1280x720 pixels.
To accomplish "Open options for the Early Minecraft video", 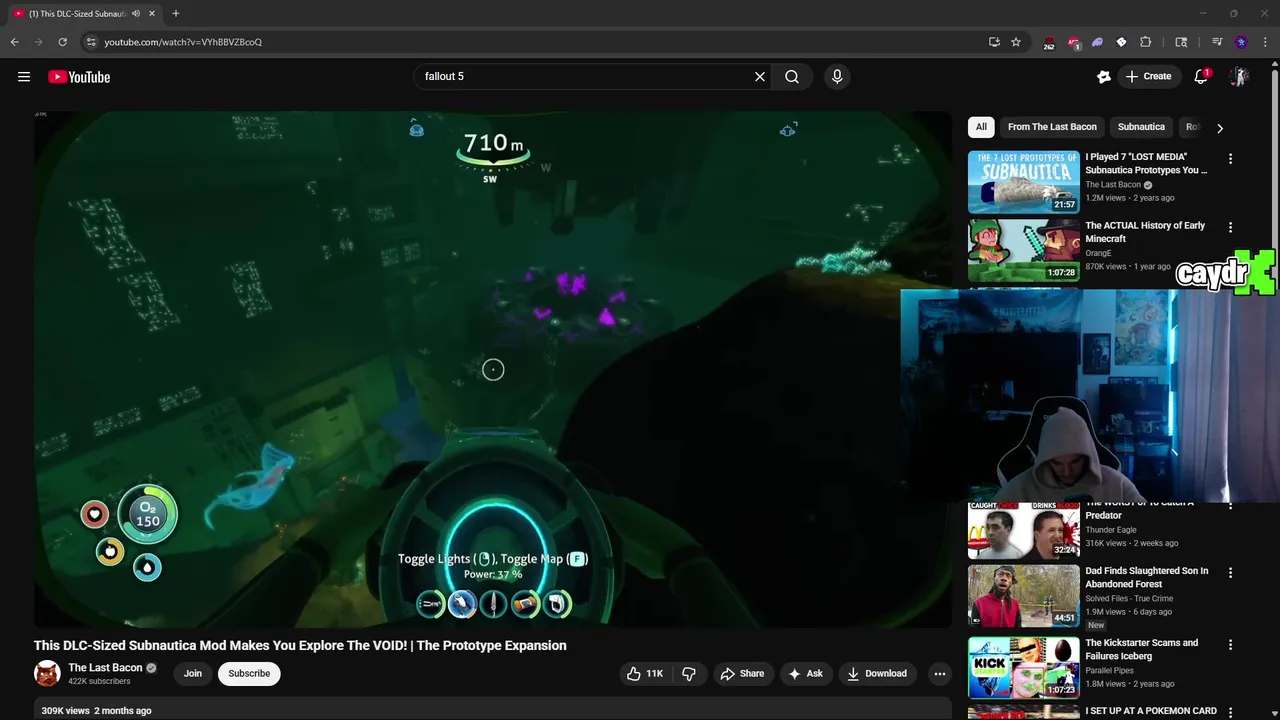I will click(x=1230, y=228).
